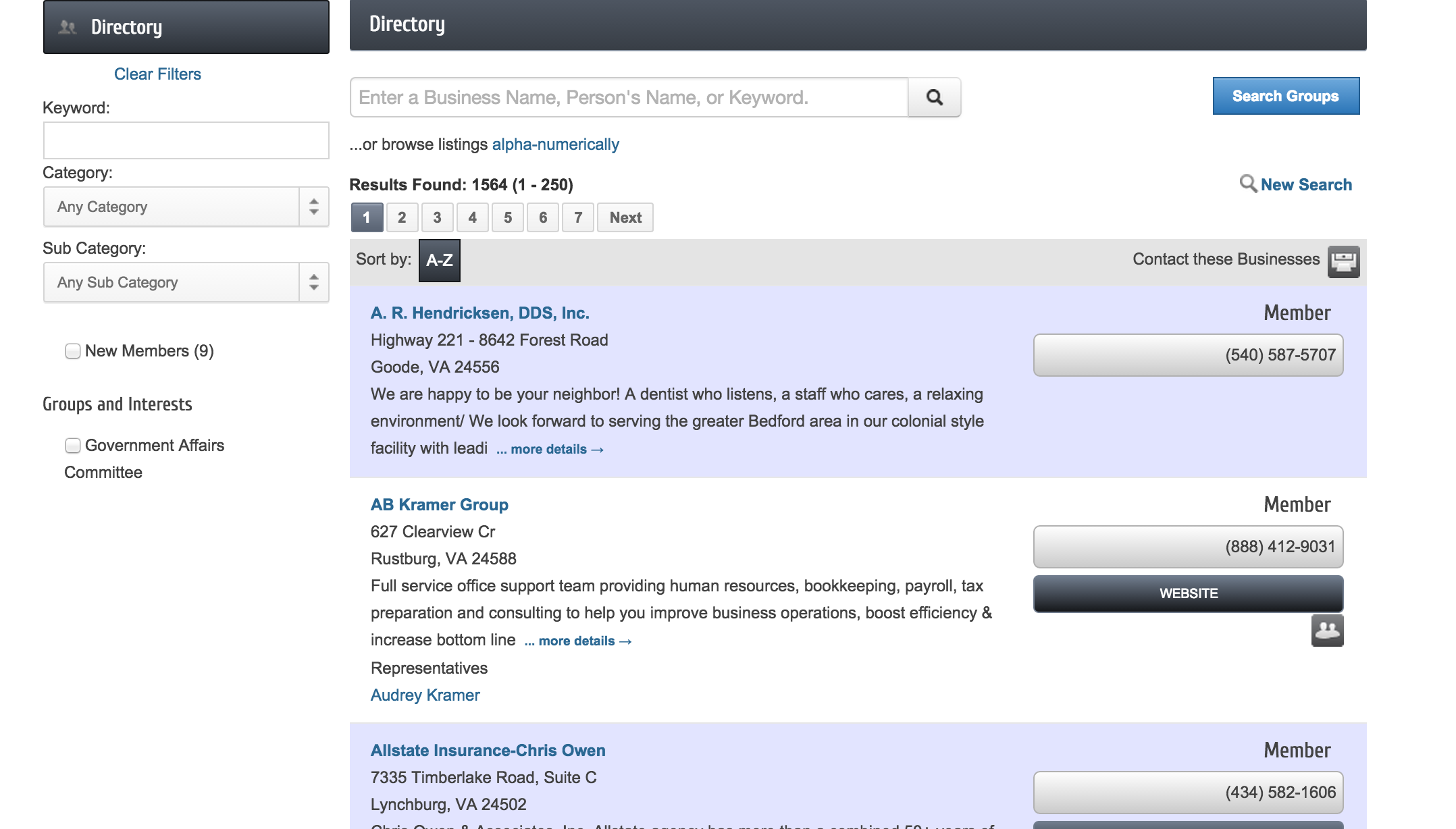Click the Contact these Businesses mail icon
The height and width of the screenshot is (829, 1456).
click(1344, 261)
